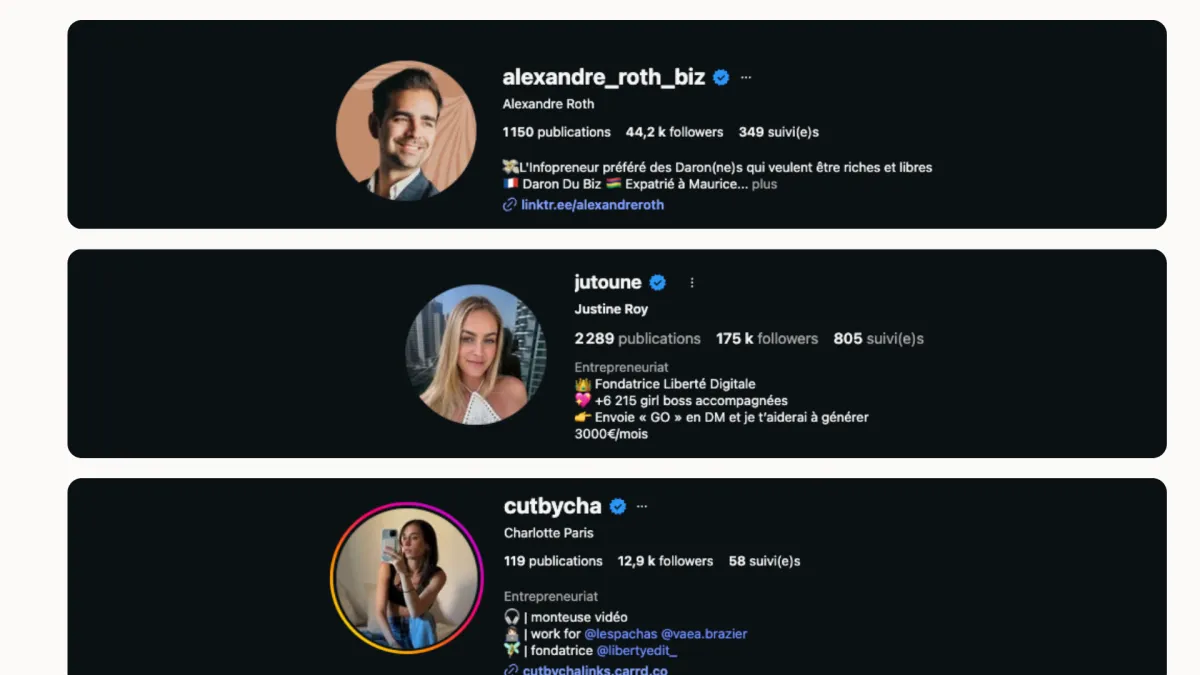
Task: Click the link icon before linktr.ee/alexandreroth
Action: [x=510, y=204]
